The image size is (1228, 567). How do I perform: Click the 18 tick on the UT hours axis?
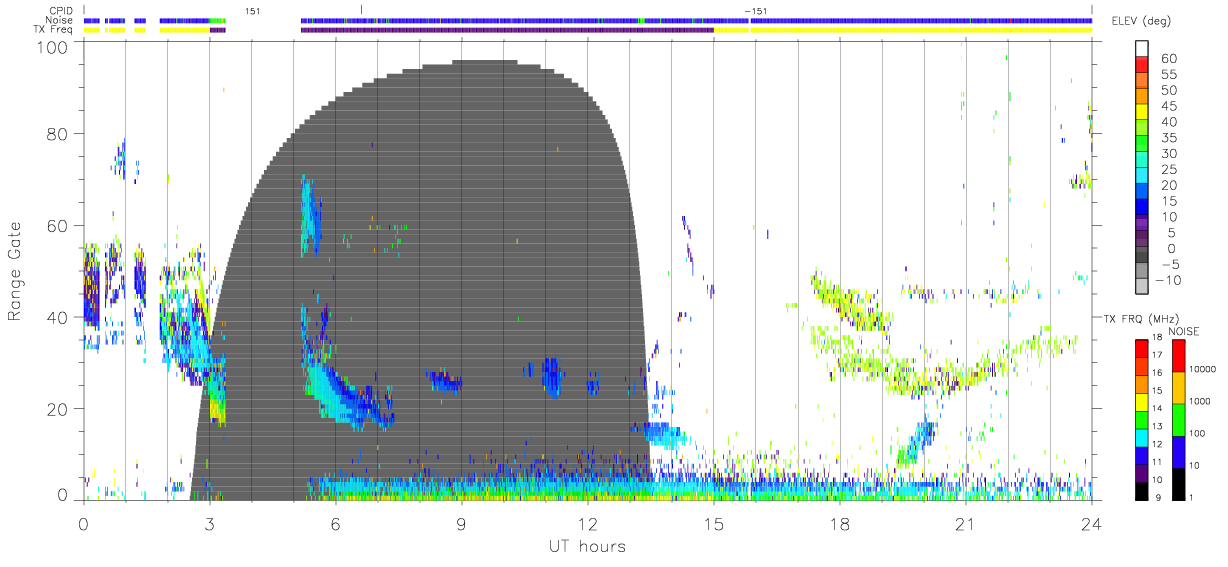pos(839,524)
